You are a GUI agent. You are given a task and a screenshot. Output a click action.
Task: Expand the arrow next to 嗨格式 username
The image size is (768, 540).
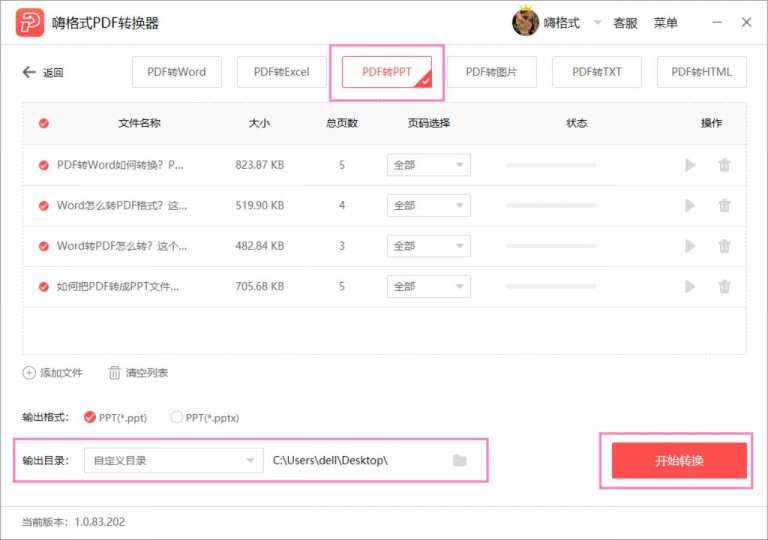pos(597,22)
